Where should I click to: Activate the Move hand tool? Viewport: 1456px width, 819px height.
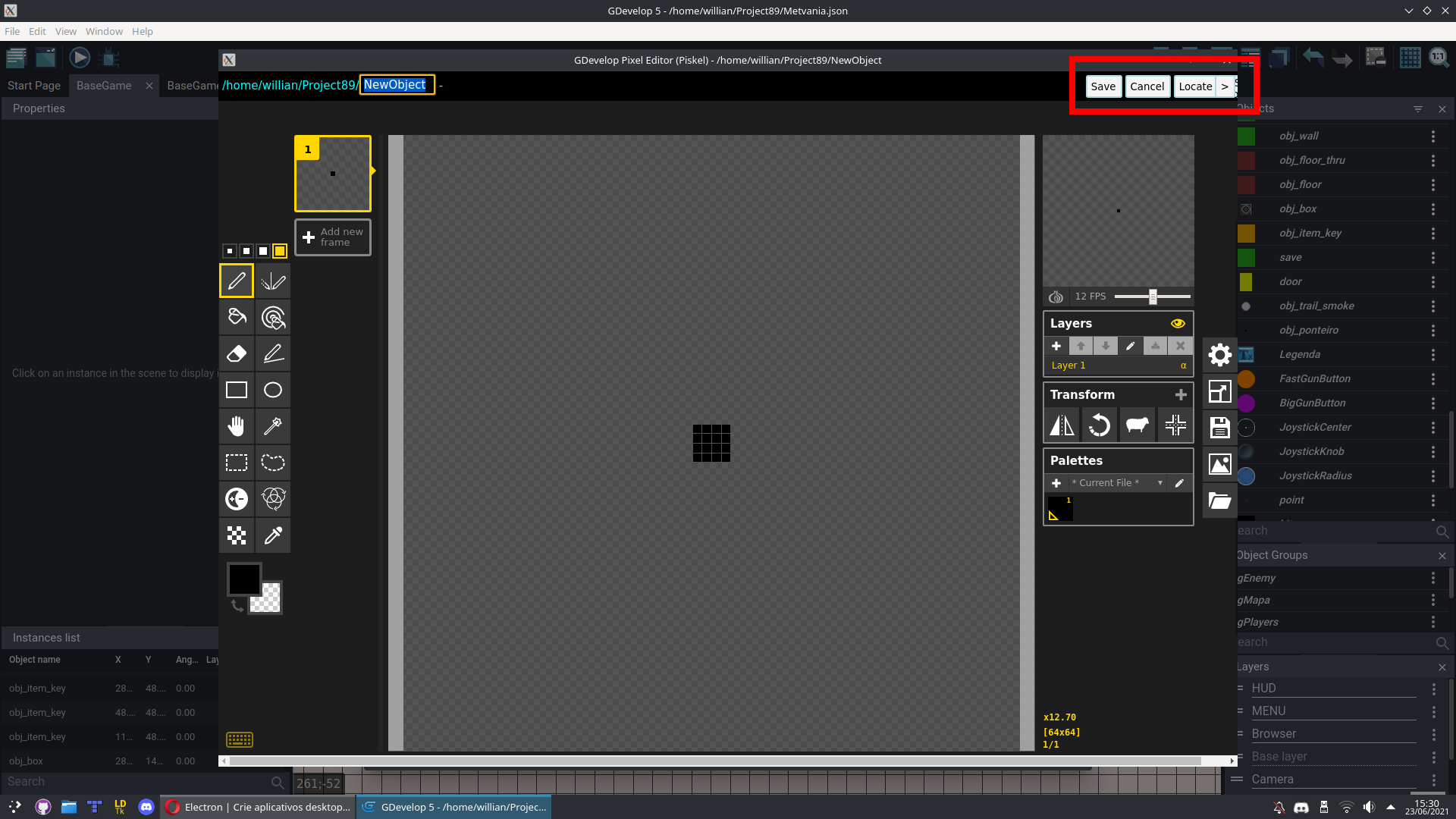pyautogui.click(x=237, y=426)
